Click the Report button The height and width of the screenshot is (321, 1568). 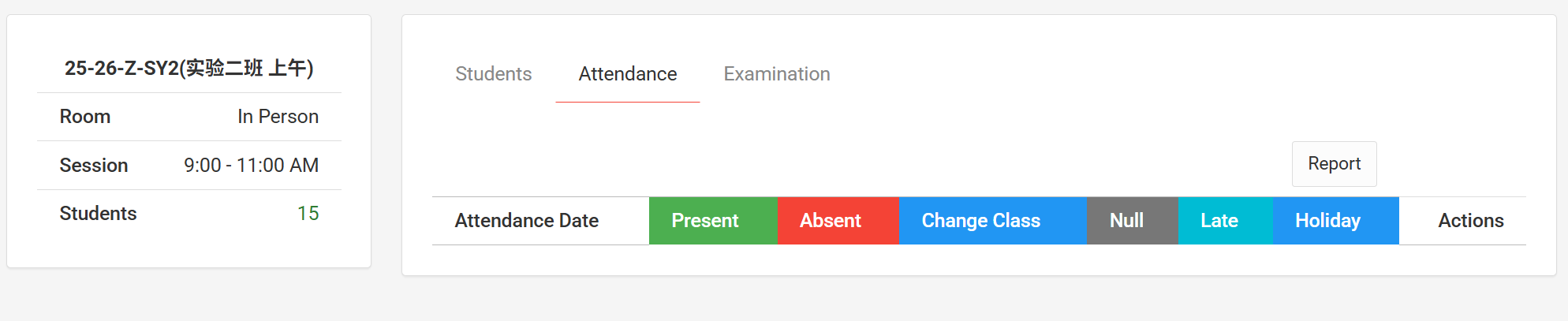point(1334,164)
